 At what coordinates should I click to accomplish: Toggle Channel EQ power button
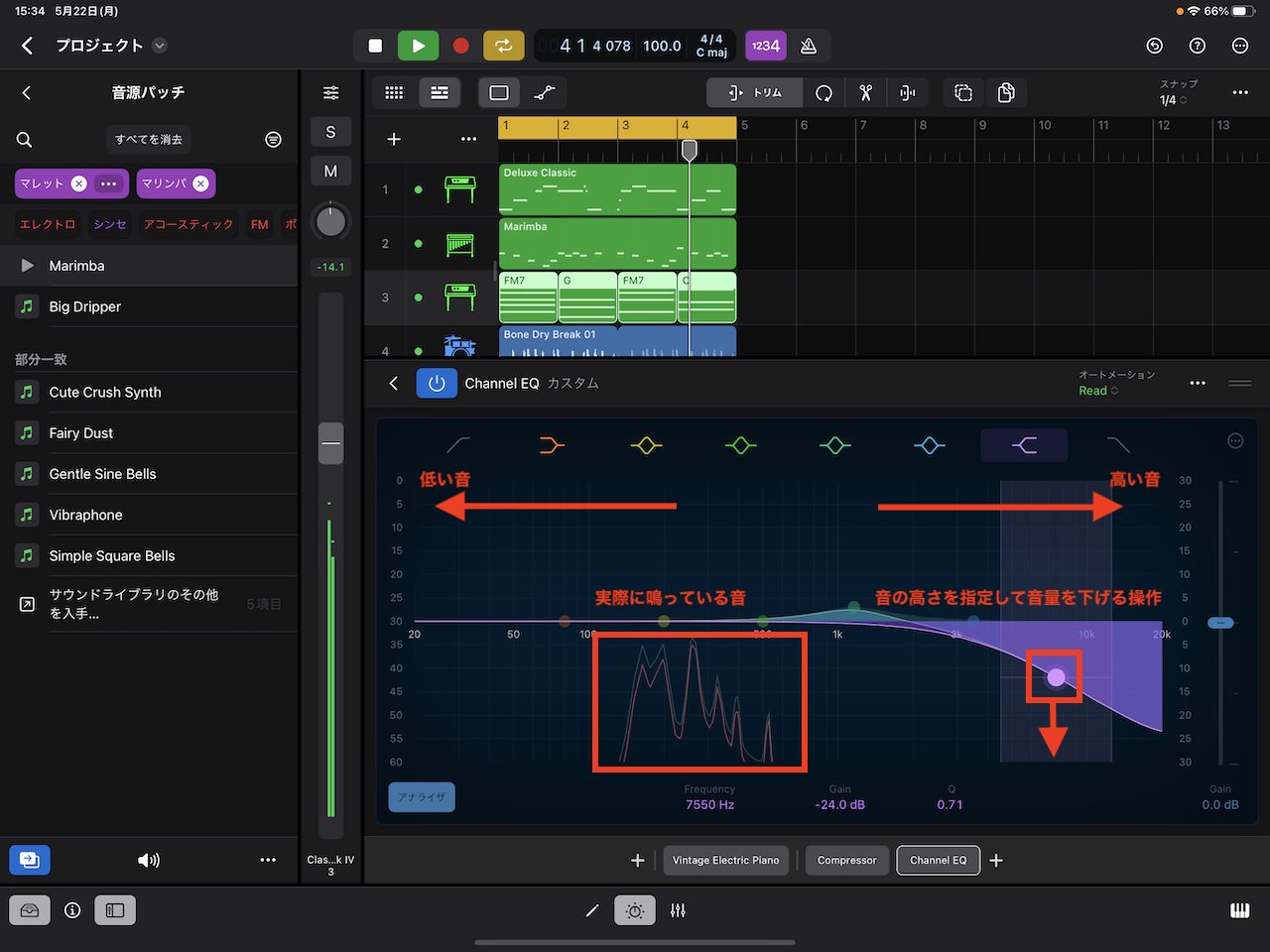[x=437, y=383]
